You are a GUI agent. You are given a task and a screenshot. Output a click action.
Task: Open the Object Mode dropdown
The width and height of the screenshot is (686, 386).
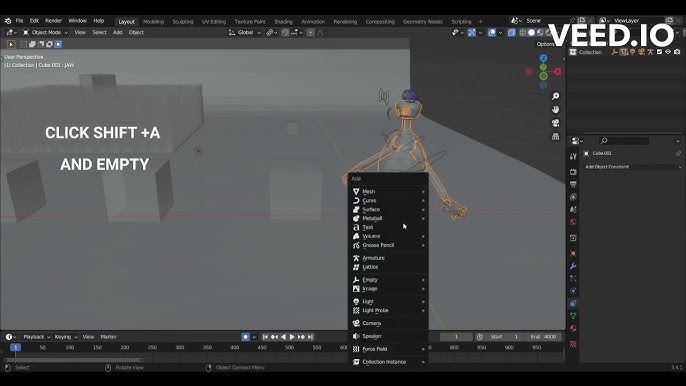coord(45,32)
